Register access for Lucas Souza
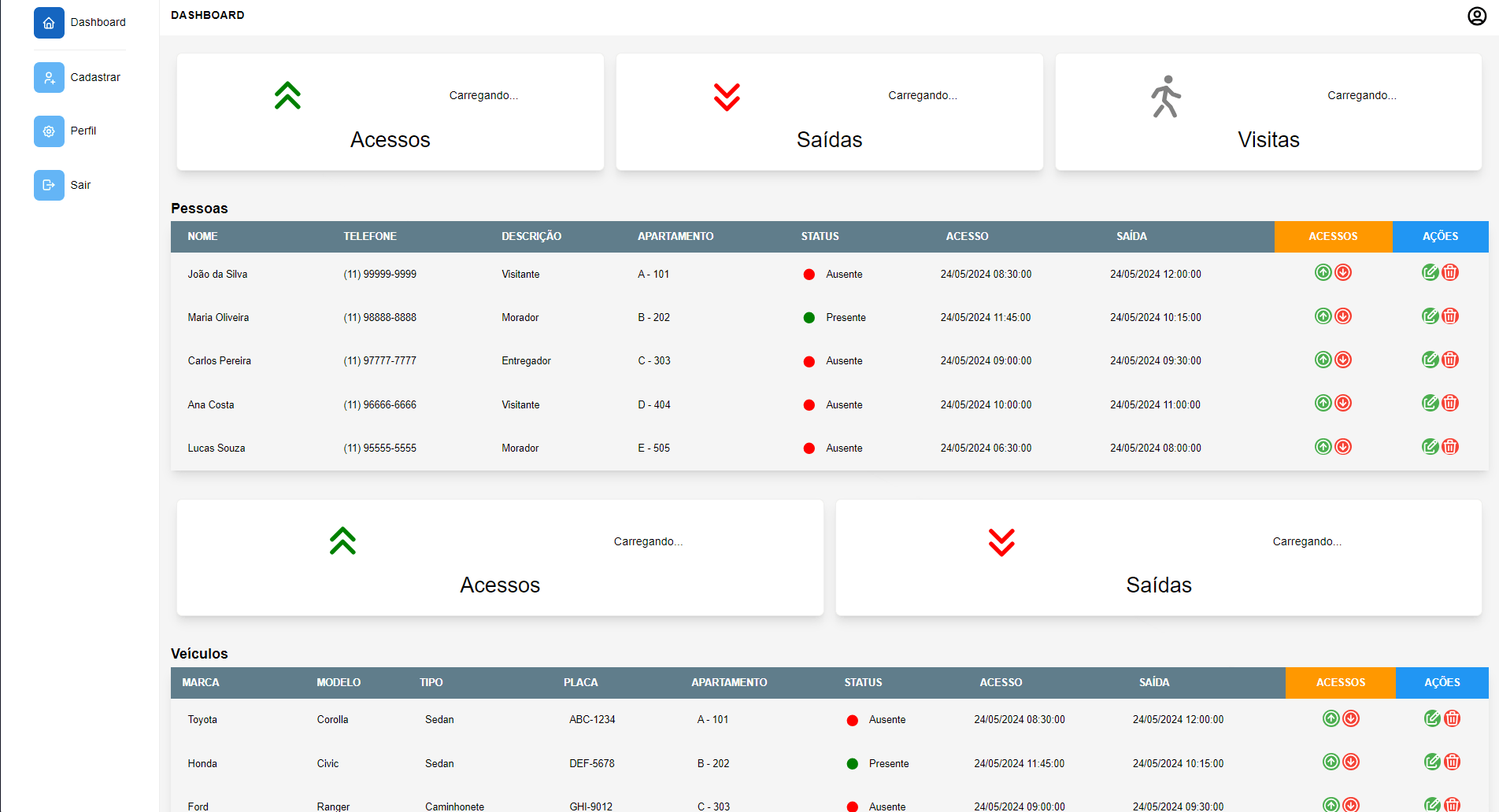The image size is (1499, 812). click(1323, 446)
